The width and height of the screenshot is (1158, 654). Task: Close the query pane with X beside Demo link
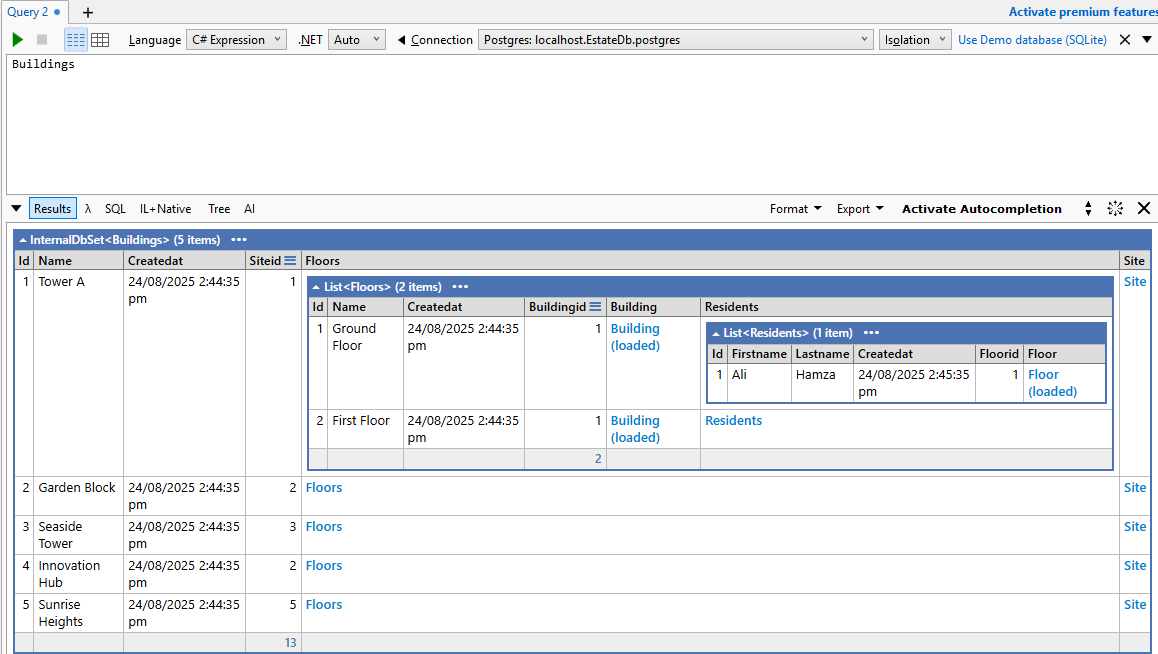click(x=1125, y=40)
